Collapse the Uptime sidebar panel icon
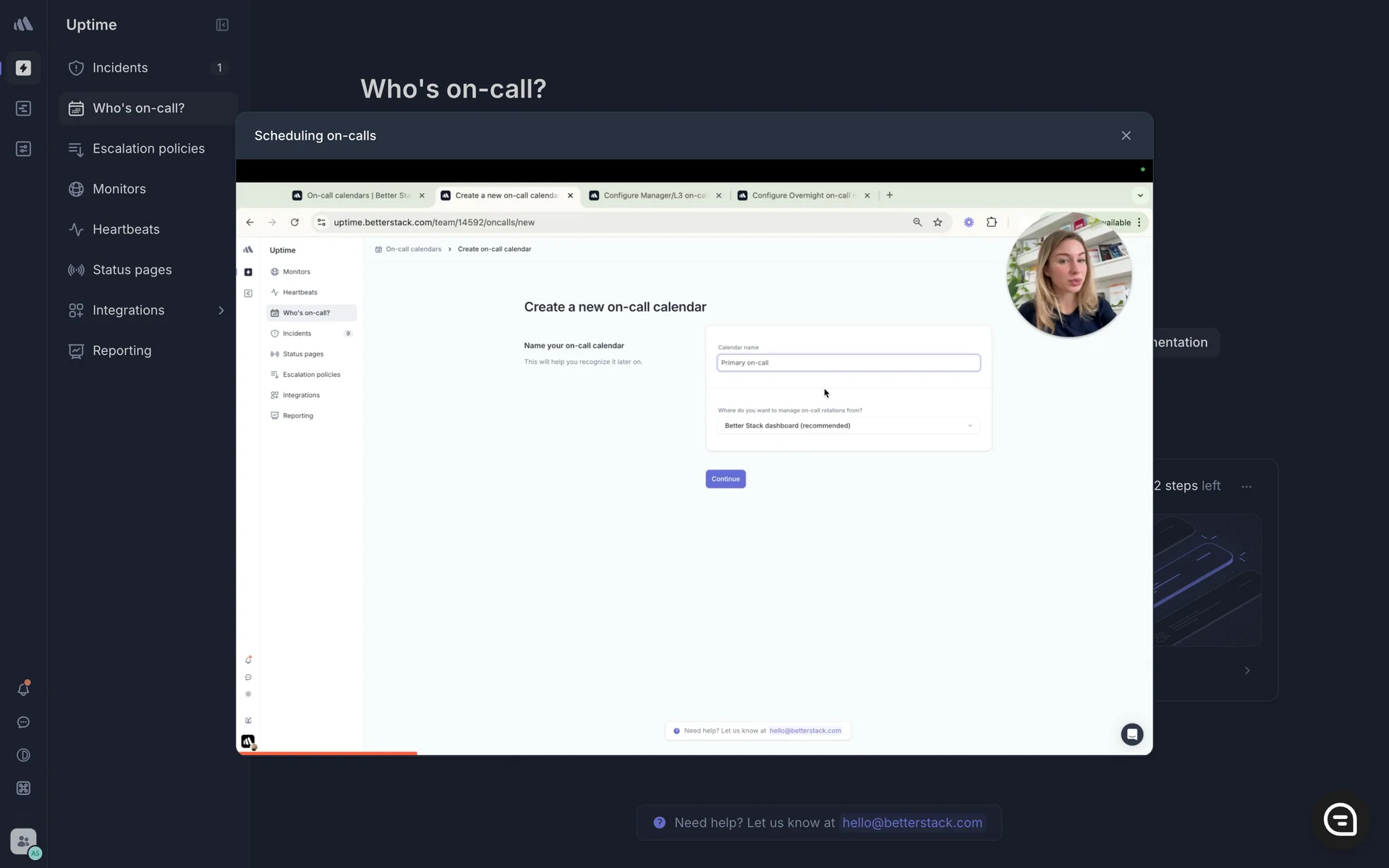 (x=222, y=25)
